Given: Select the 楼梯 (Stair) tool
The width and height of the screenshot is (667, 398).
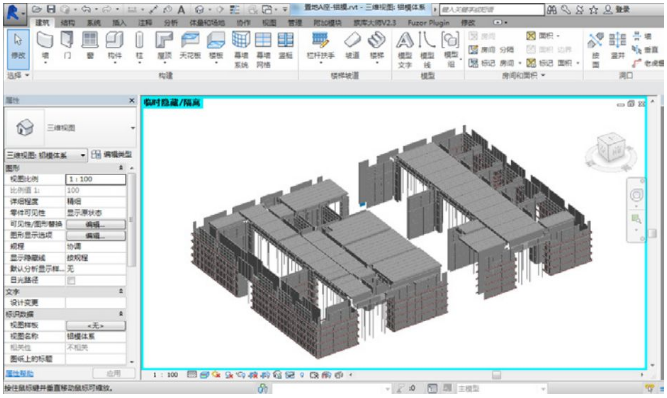Looking at the screenshot, I should pos(376,46).
